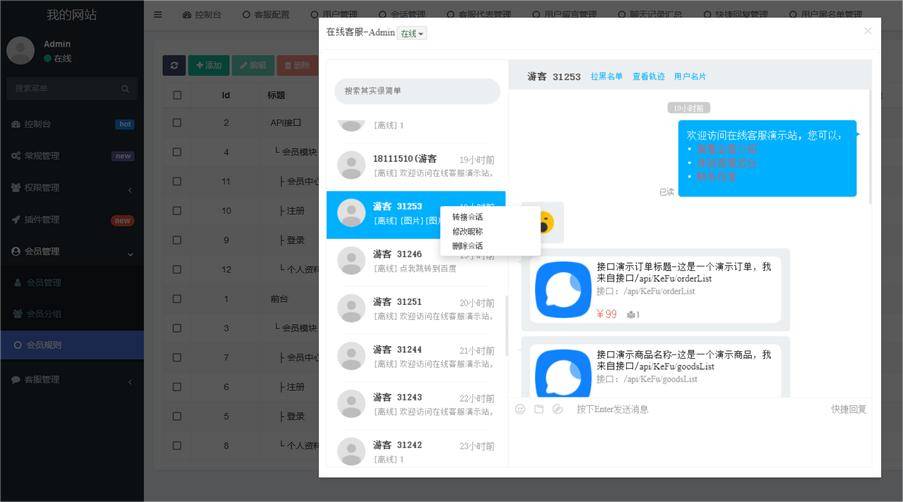Image resolution: width=903 pixels, height=502 pixels.
Task: Close the 在线客服 chat dialog
Action: click(867, 31)
